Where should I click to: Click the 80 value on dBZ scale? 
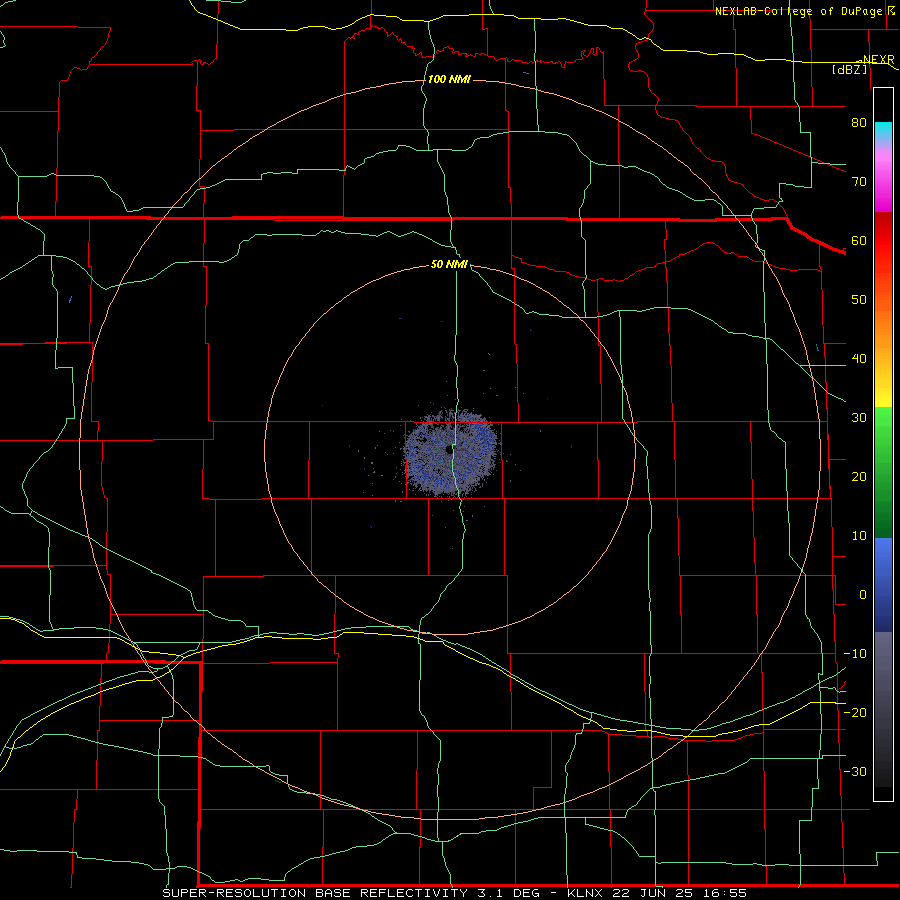pyautogui.click(x=859, y=122)
